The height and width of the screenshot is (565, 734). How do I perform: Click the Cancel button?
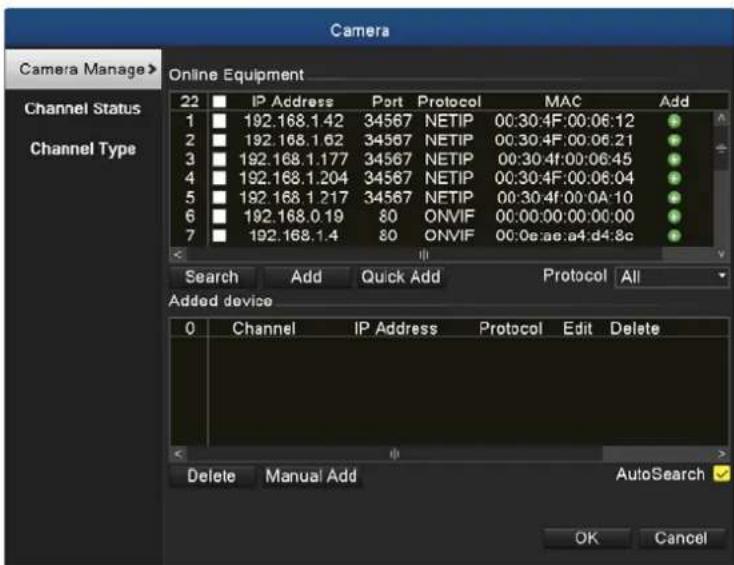[x=681, y=538]
